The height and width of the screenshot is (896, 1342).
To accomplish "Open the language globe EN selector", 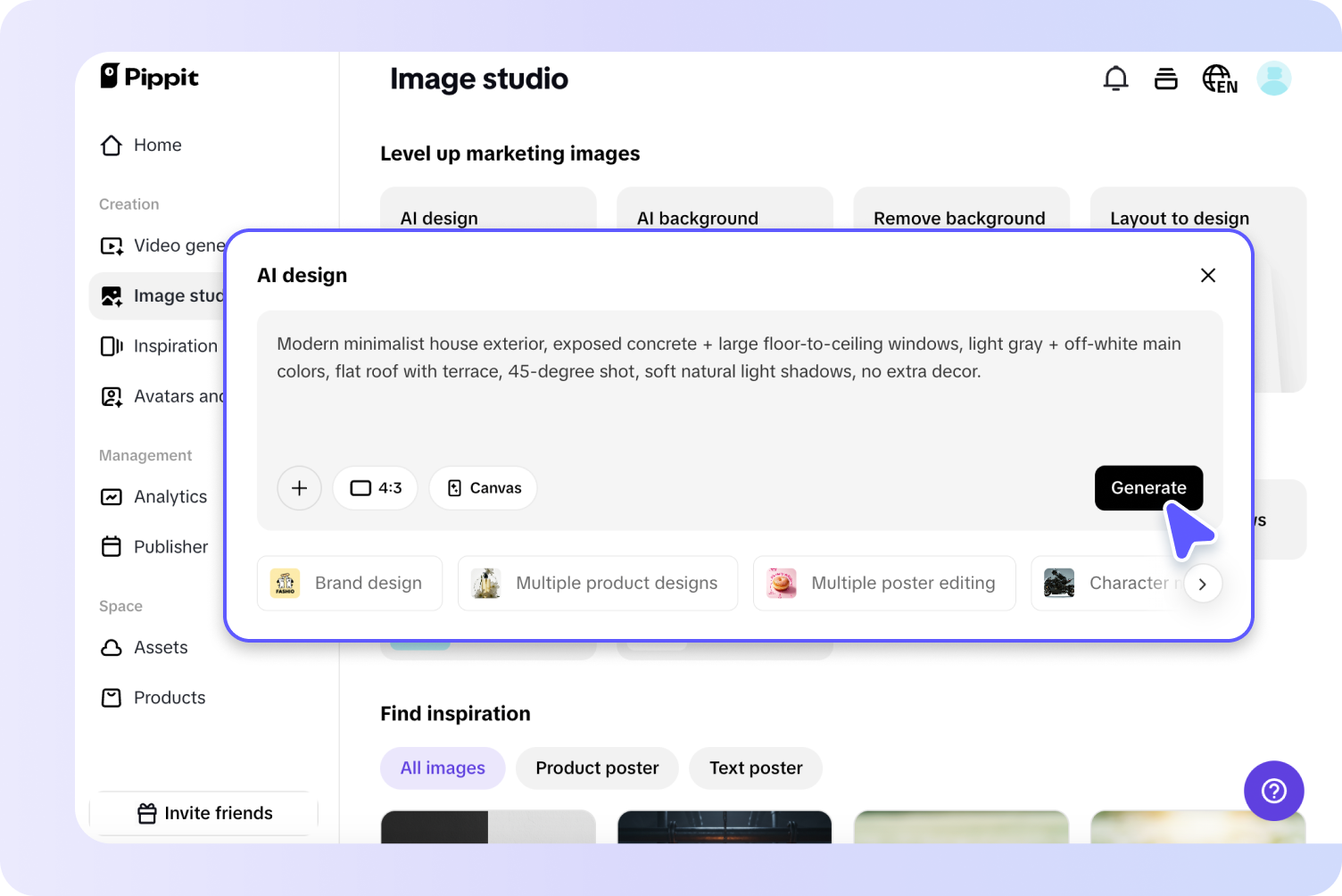I will point(1219,79).
